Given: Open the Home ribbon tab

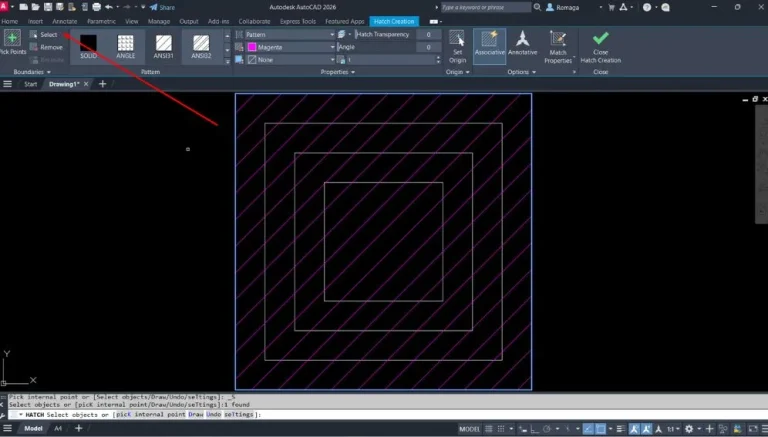Looking at the screenshot, I should point(9,22).
